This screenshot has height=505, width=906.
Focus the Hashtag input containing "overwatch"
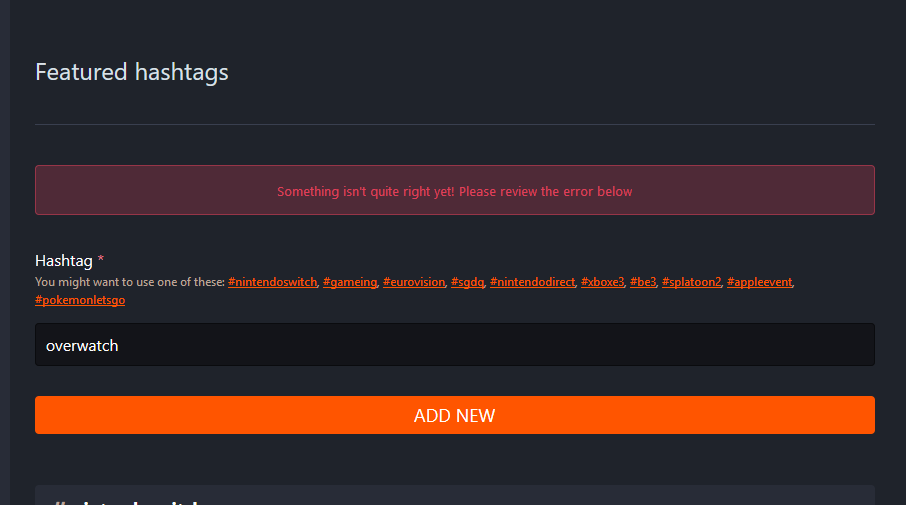455,345
